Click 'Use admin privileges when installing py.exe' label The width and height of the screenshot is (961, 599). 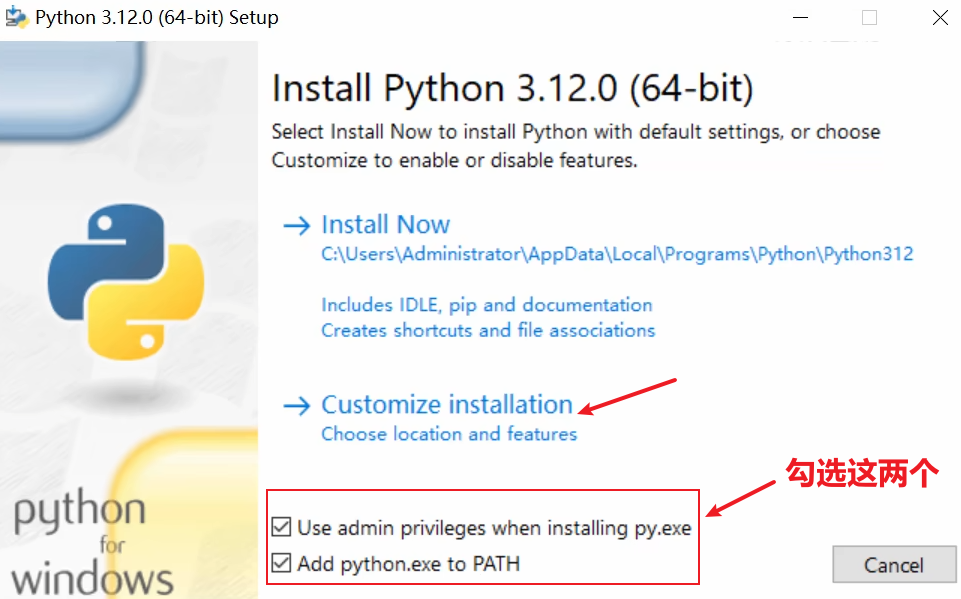point(494,528)
